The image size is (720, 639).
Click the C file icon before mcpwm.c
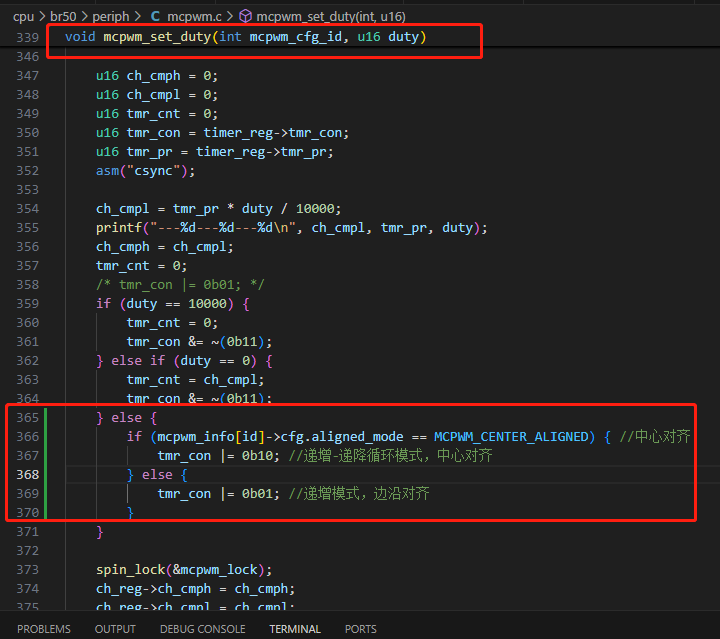155,17
